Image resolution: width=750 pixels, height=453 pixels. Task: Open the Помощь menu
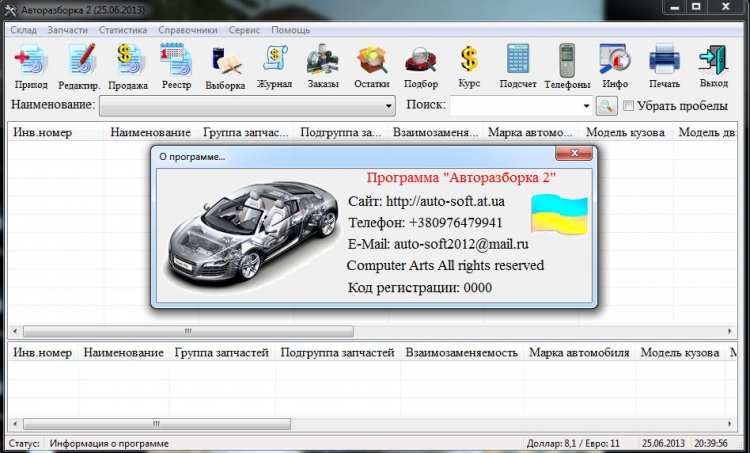tap(291, 30)
